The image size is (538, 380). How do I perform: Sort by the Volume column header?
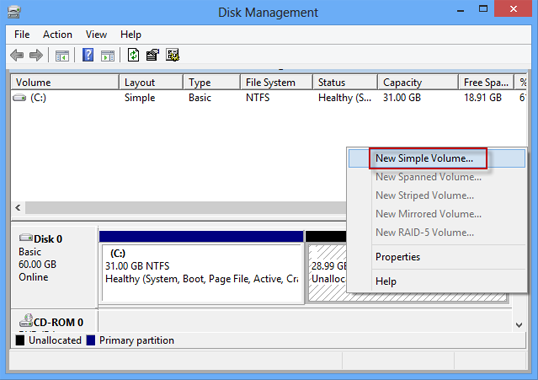click(x=65, y=82)
